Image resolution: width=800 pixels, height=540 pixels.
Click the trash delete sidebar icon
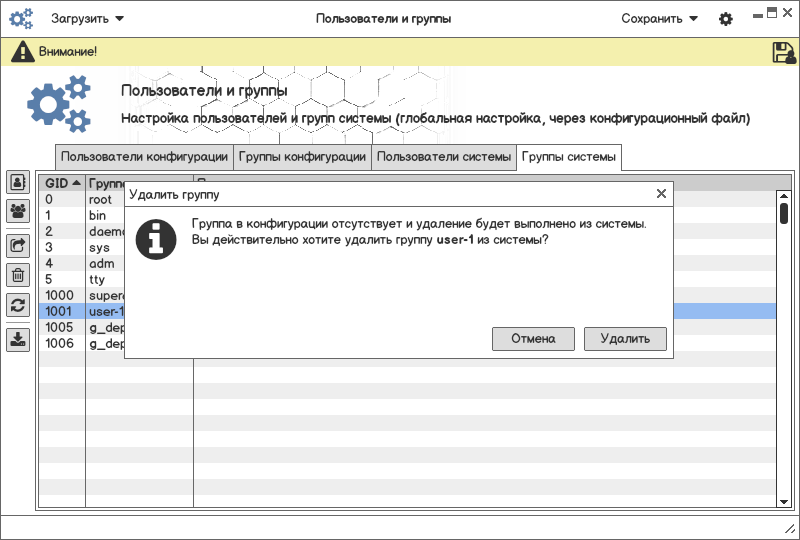click(18, 276)
